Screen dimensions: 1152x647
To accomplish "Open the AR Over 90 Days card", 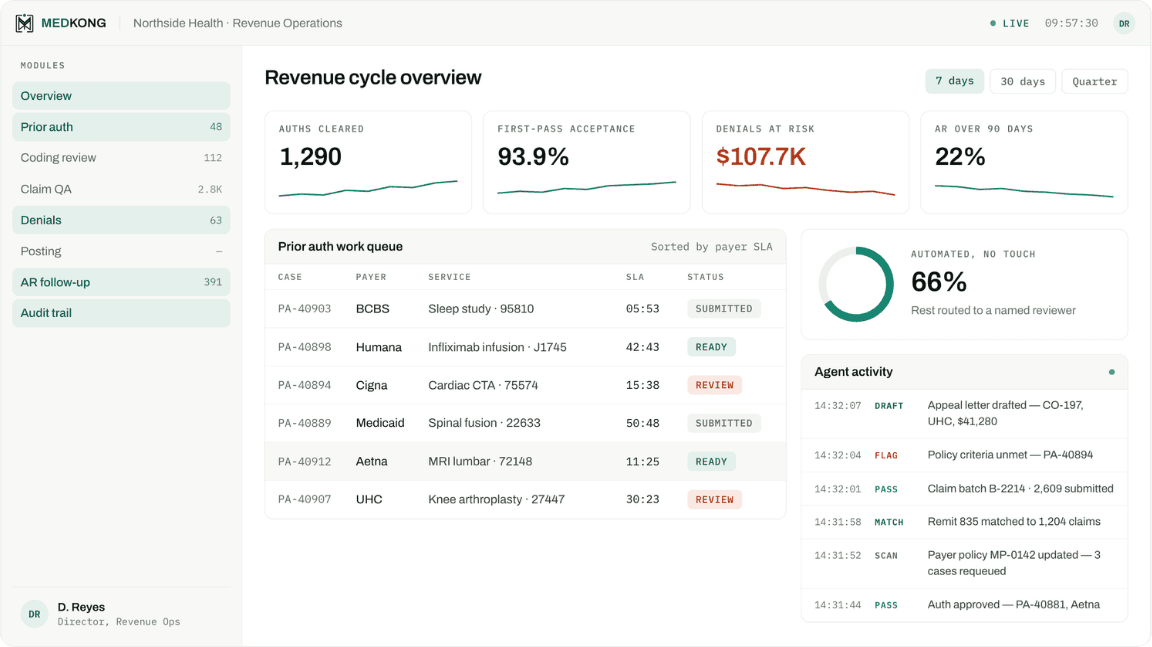I will pyautogui.click(x=1024, y=162).
